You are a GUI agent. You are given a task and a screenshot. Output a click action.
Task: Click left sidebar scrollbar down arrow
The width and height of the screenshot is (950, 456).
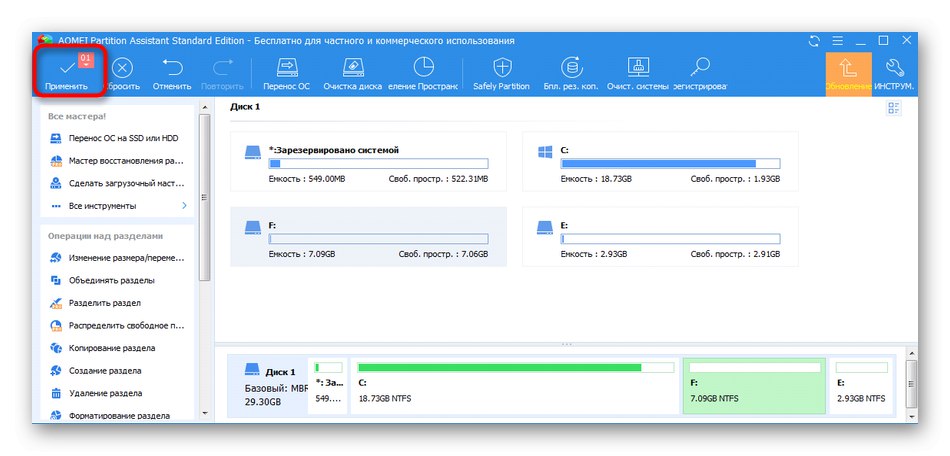coord(205,414)
